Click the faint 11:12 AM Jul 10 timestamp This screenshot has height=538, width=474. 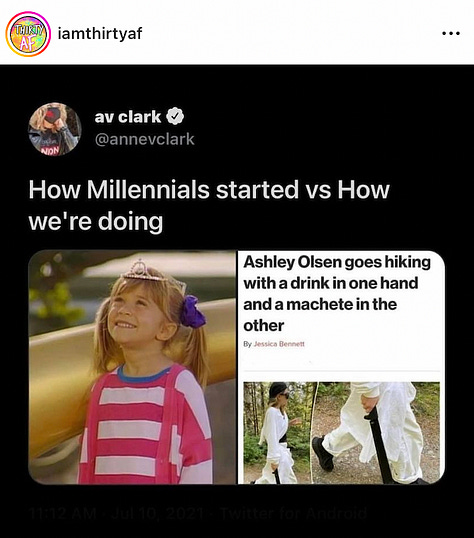[x=116, y=514]
